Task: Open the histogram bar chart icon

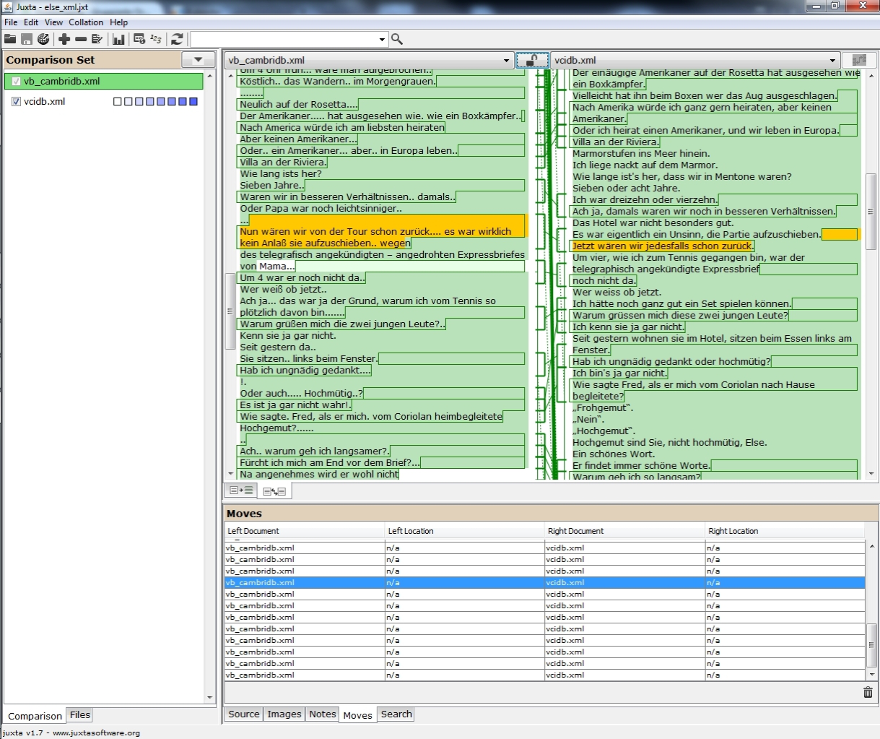Action: [118, 39]
